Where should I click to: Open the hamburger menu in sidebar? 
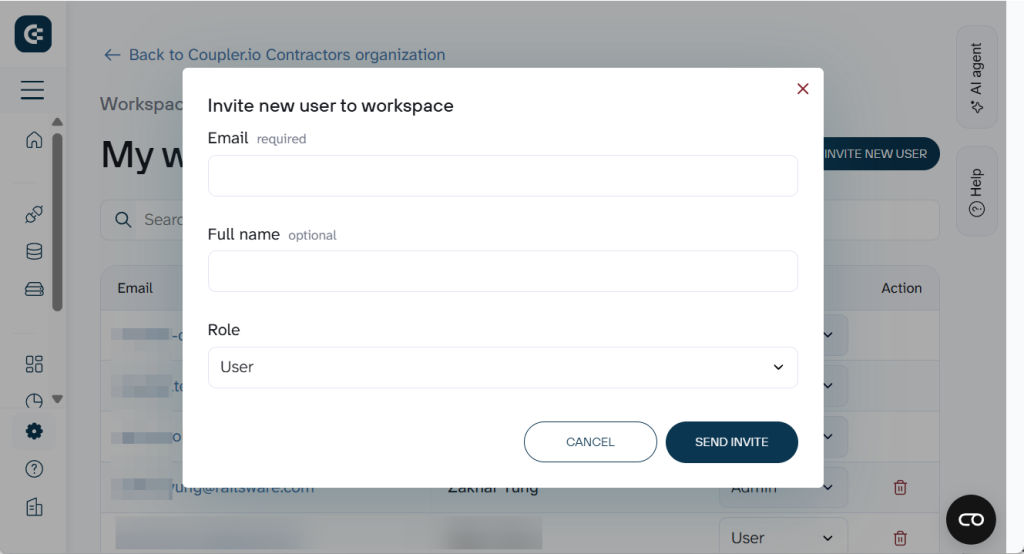[x=33, y=91]
